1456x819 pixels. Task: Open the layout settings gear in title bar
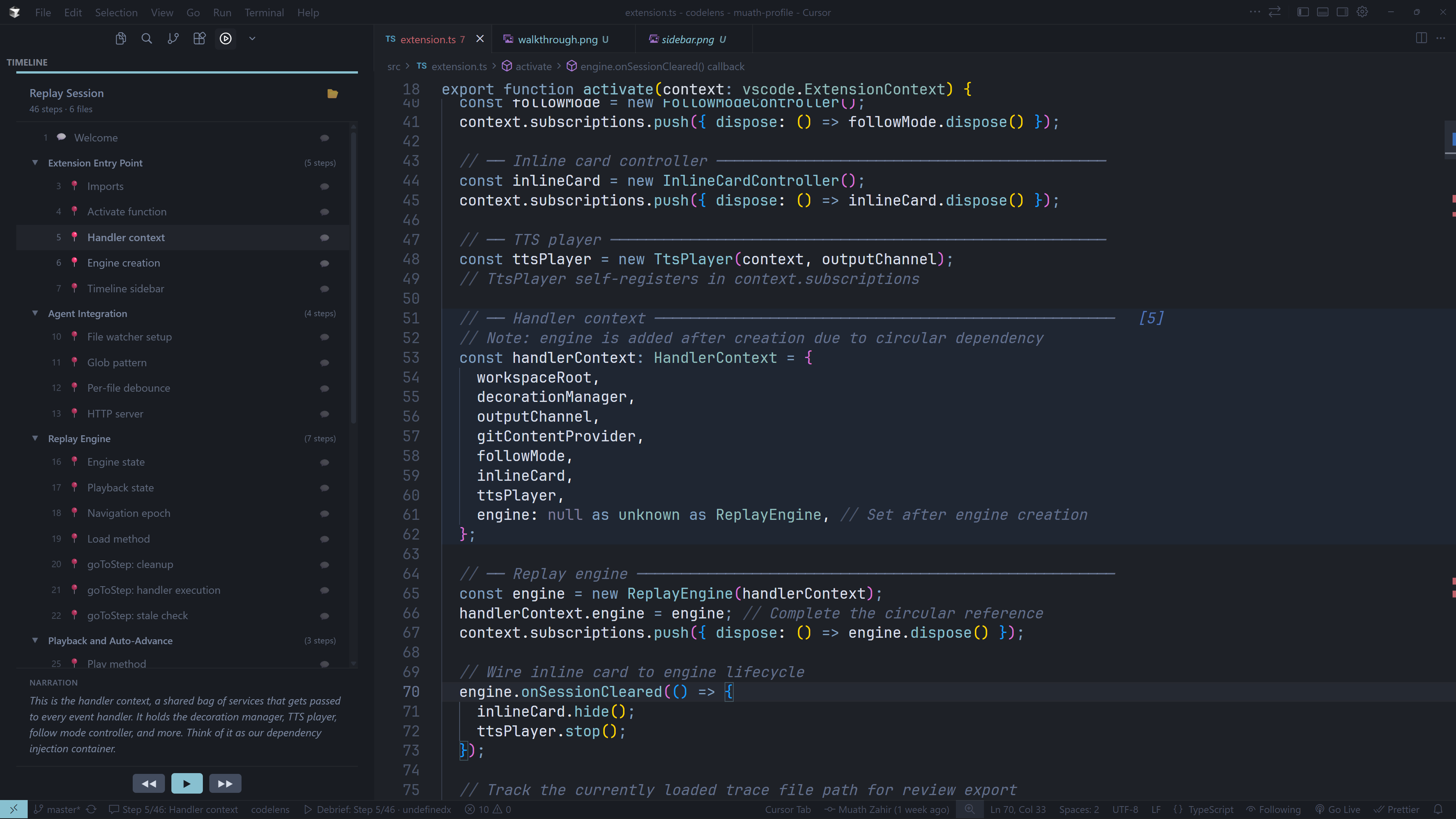click(x=1363, y=12)
